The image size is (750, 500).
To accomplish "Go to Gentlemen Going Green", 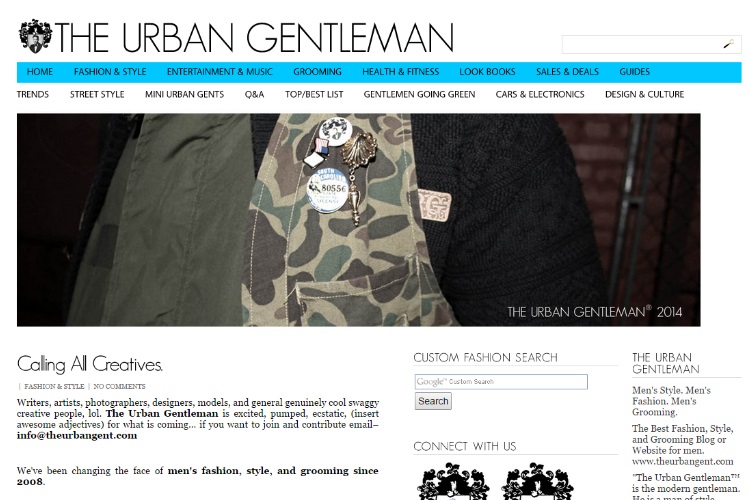I will (x=419, y=94).
